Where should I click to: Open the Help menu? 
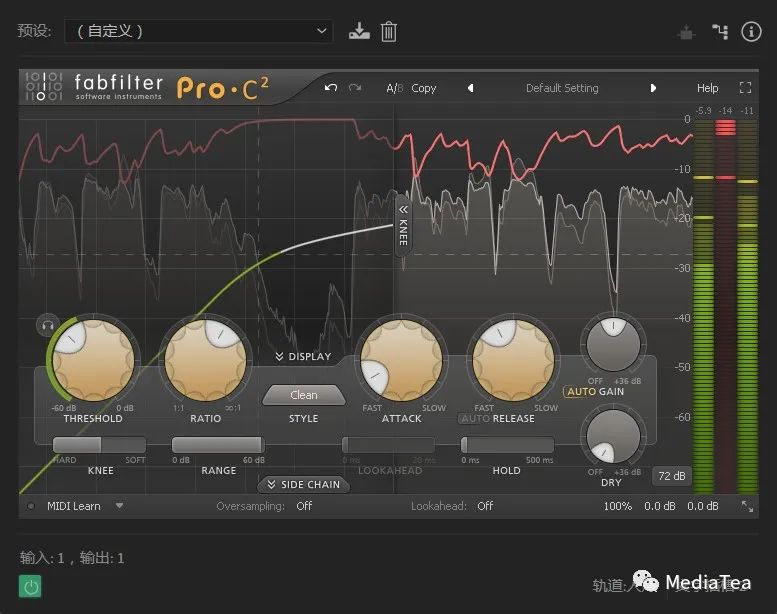click(x=707, y=88)
